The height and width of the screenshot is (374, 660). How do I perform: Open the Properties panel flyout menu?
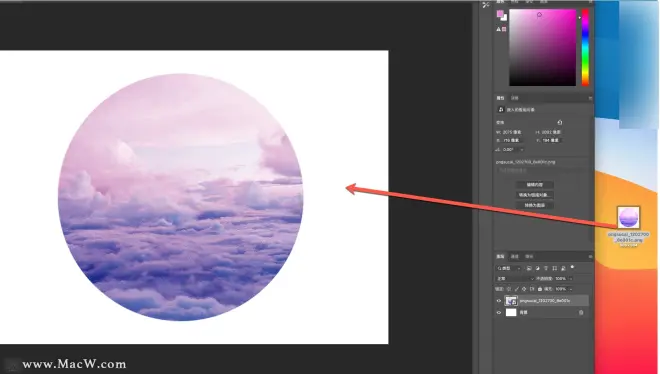pos(590,98)
